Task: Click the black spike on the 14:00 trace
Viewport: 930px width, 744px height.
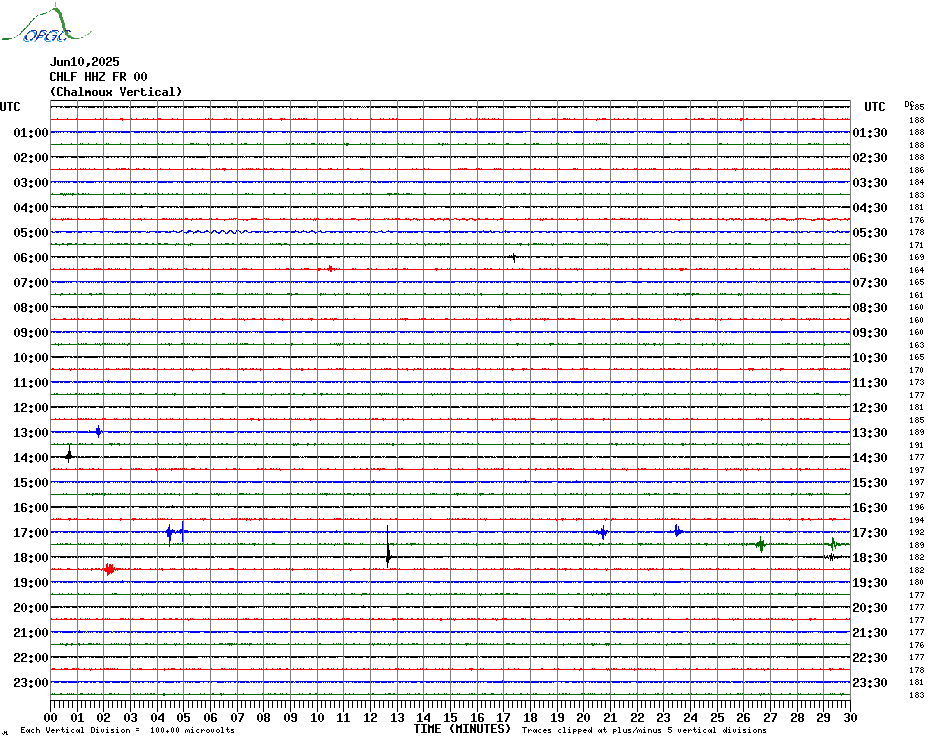Action: pyautogui.click(x=69, y=455)
